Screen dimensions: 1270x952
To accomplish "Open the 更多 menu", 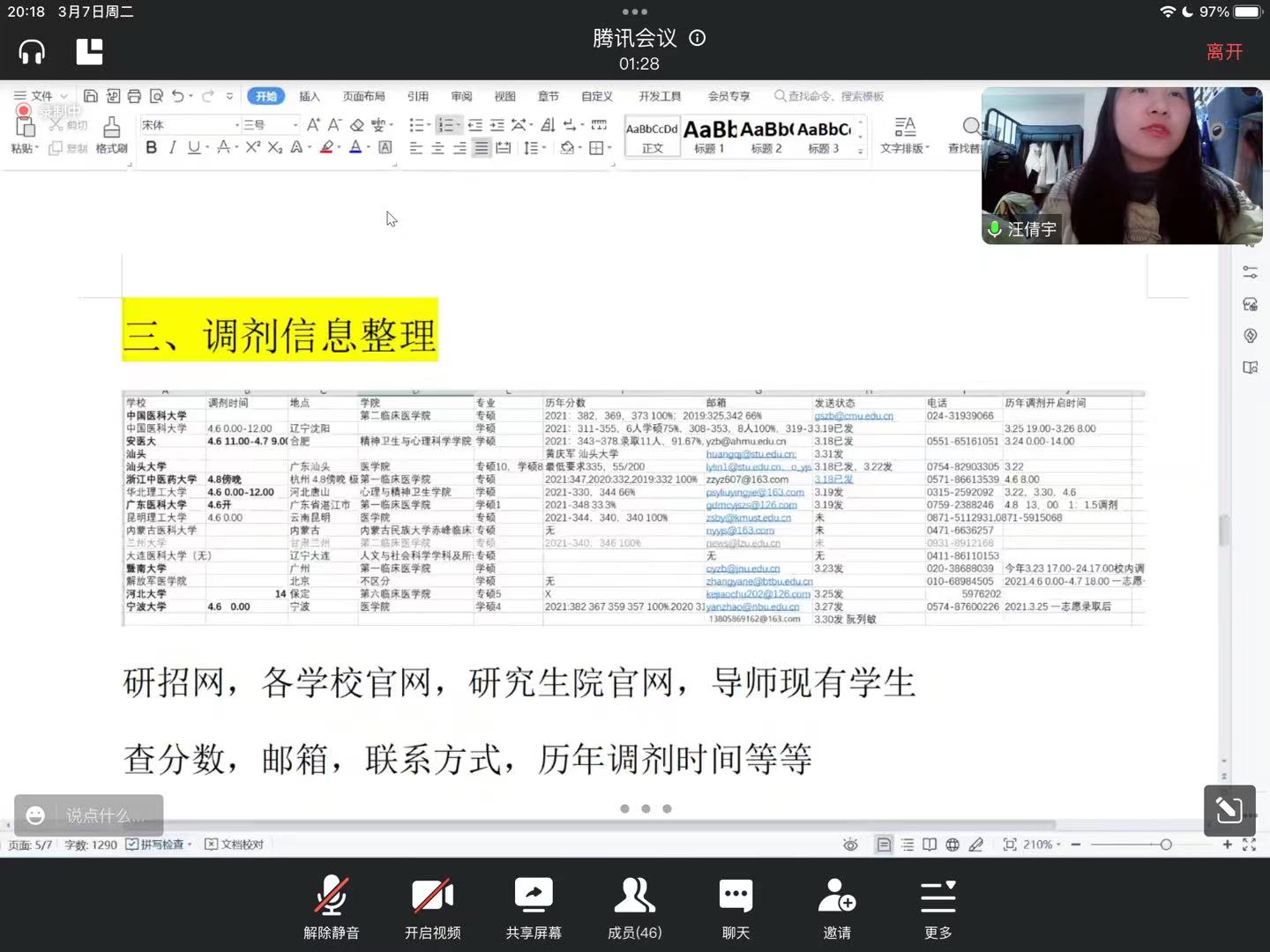I will point(938,906).
